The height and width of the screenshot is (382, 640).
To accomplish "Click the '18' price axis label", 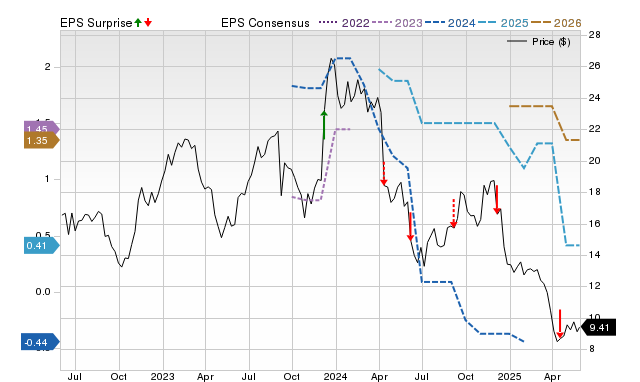I will pos(594,192).
